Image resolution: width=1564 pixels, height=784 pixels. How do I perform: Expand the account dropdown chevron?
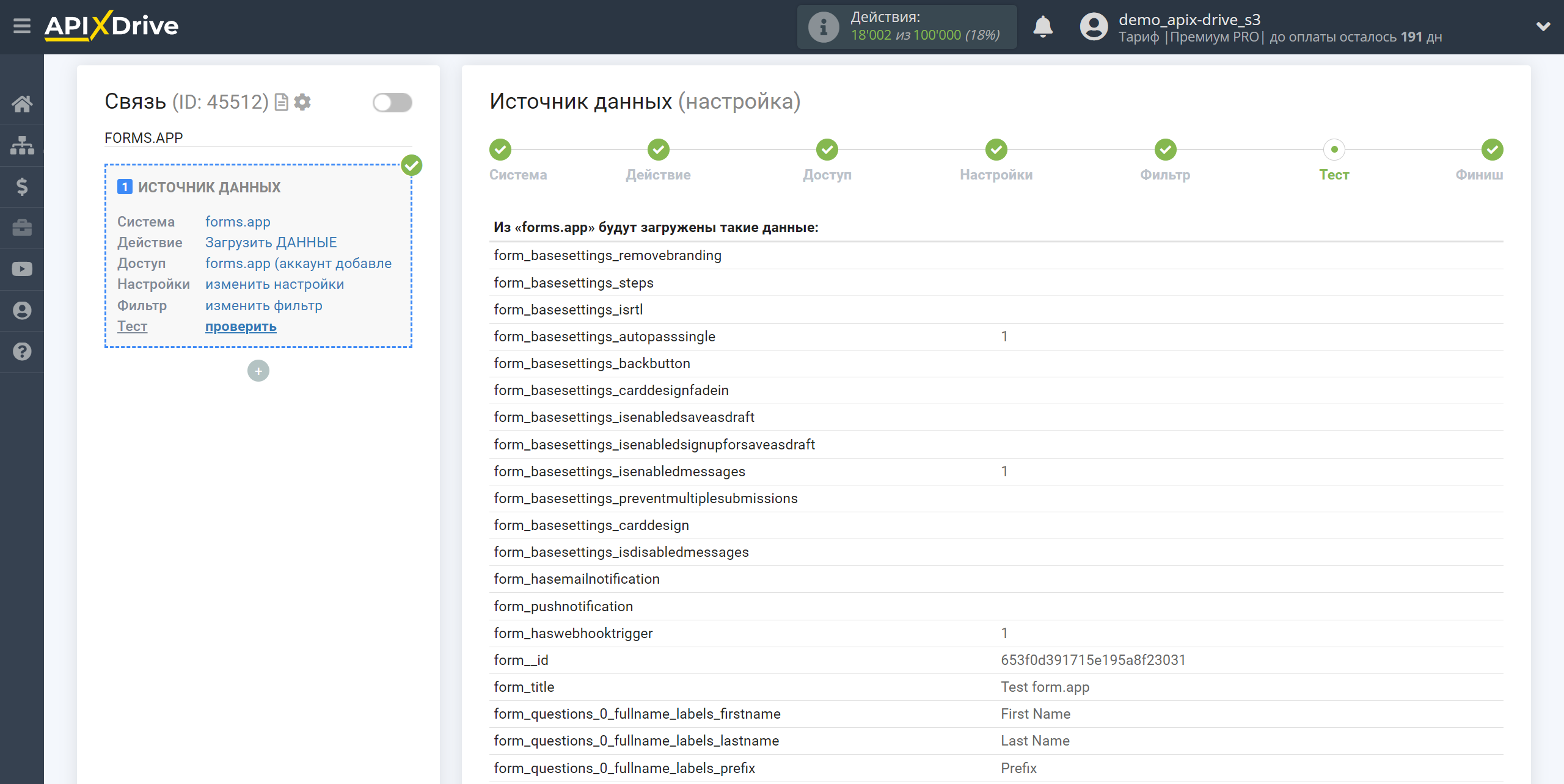point(1543,26)
